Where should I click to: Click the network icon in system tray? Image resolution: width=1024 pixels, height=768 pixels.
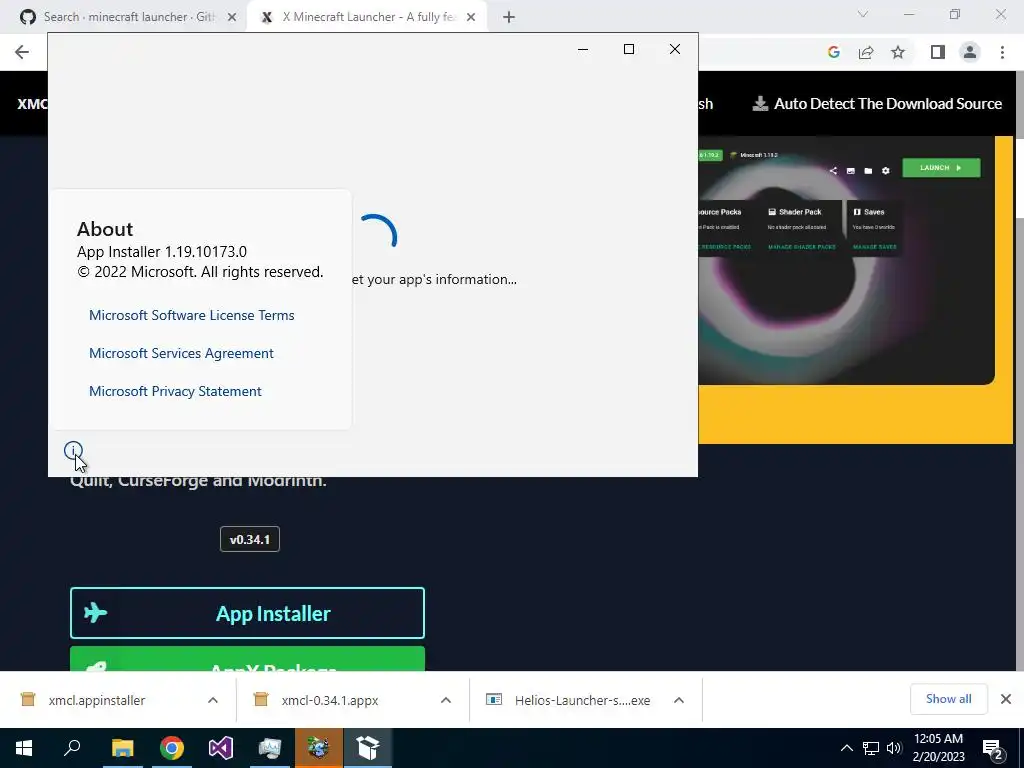pyautogui.click(x=871, y=748)
